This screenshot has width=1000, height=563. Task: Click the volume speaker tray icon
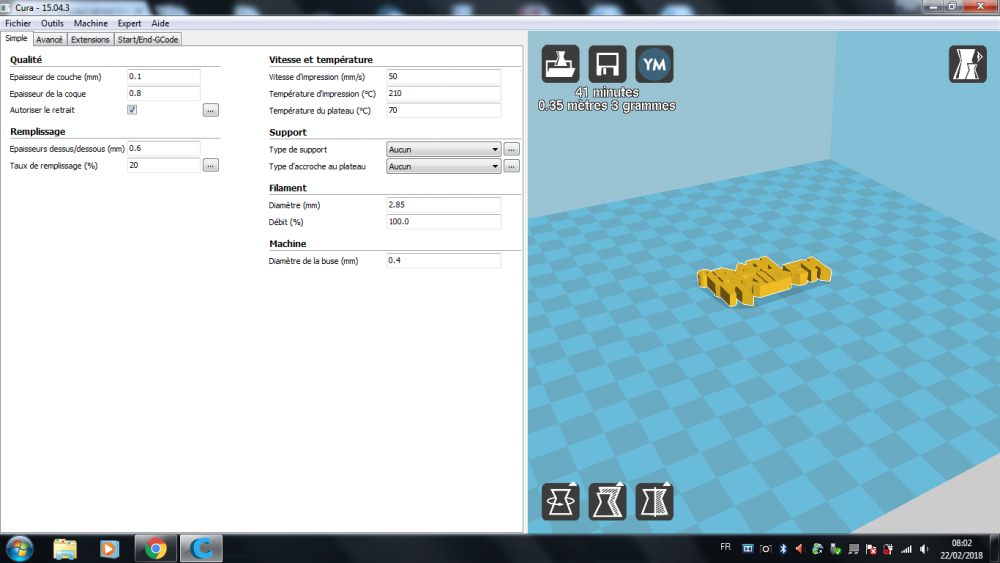pos(923,549)
